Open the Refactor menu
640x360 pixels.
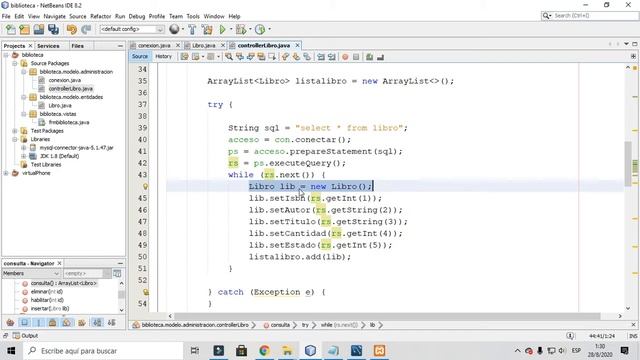point(100,16)
